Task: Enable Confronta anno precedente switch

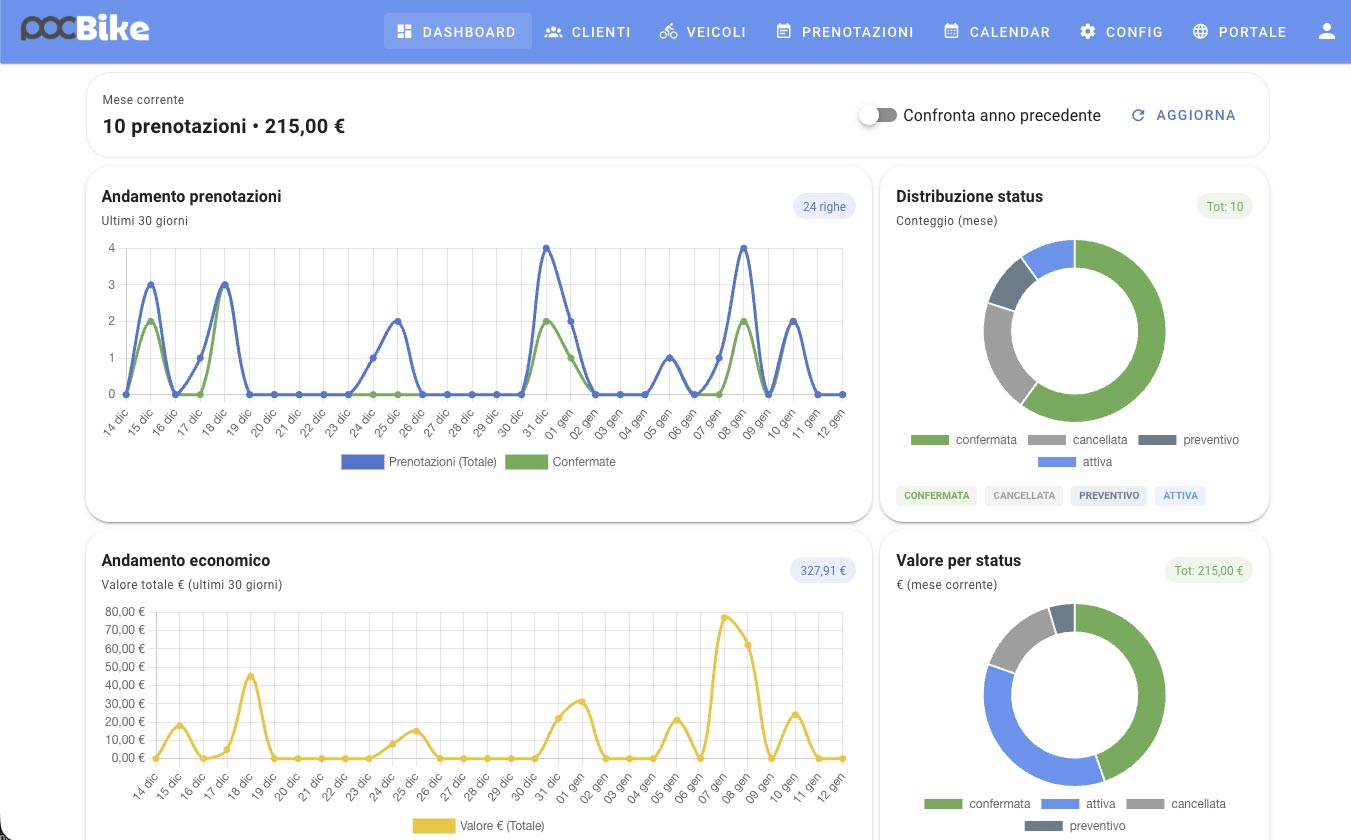Action: (878, 115)
